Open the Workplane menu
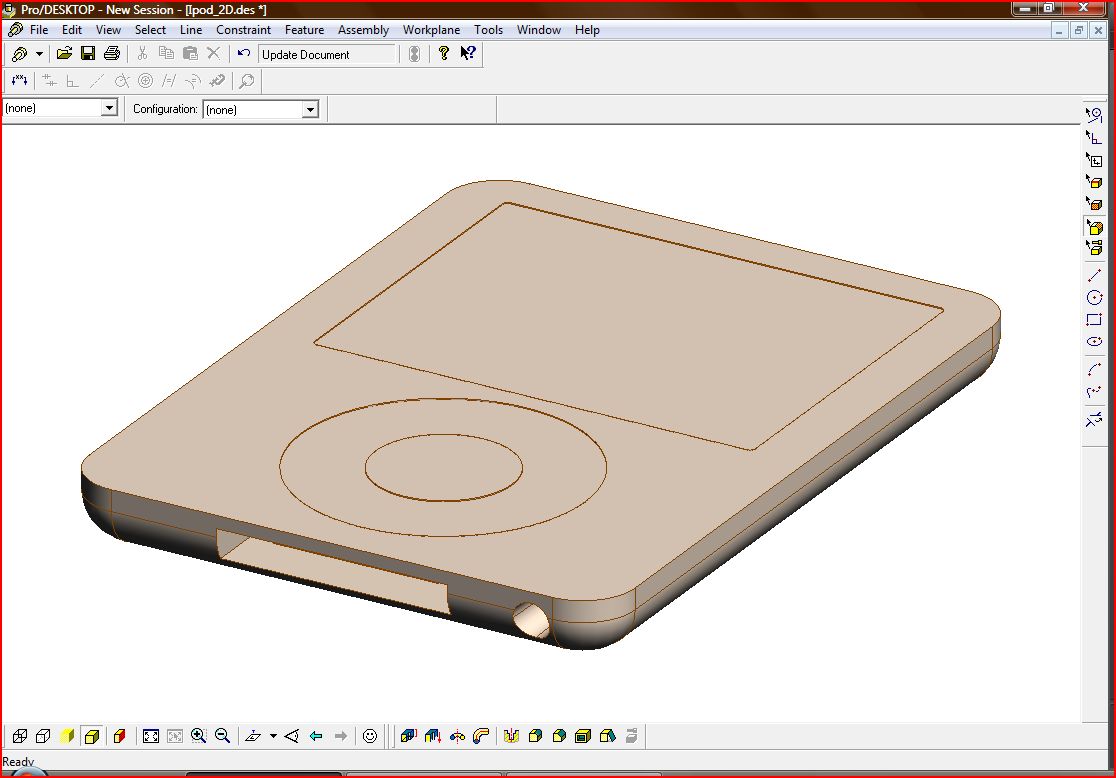Image resolution: width=1116 pixels, height=778 pixels. 431,30
